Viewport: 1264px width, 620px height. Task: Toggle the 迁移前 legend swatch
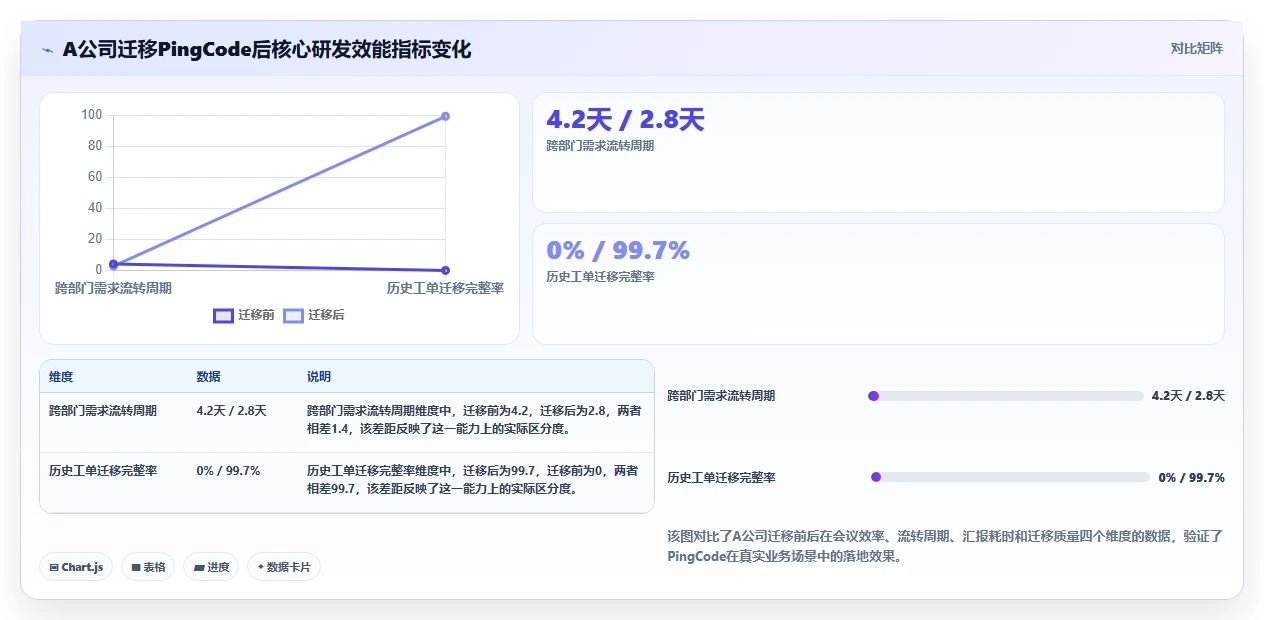[223, 315]
